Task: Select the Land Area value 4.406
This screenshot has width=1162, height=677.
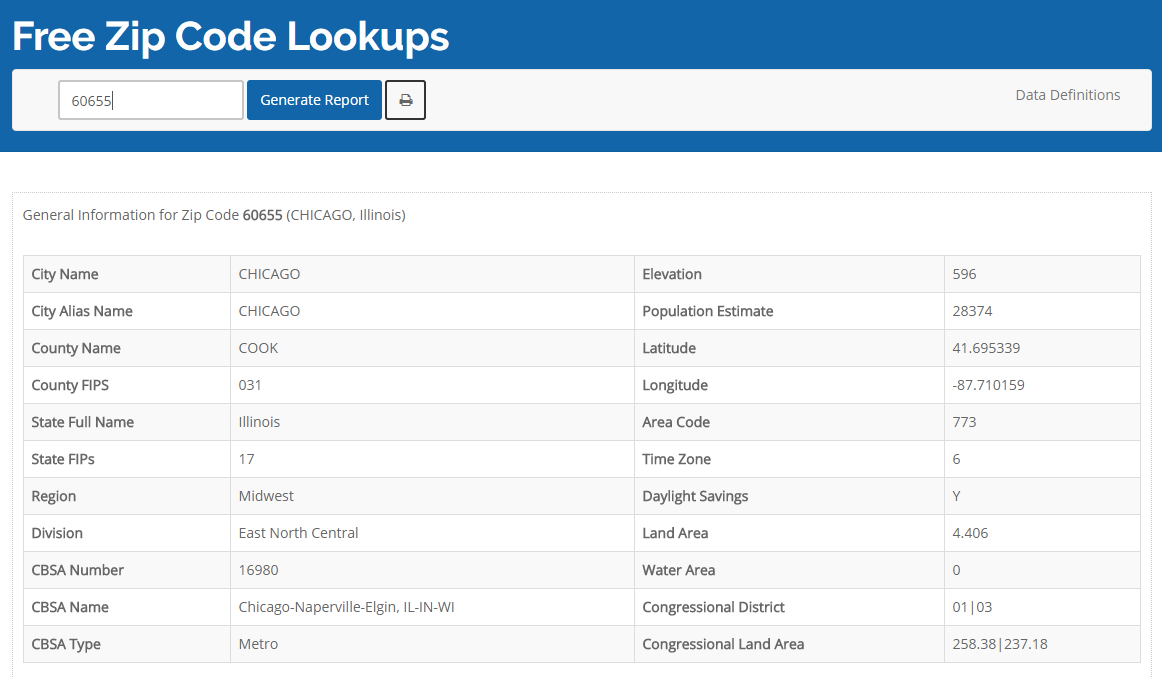Action: pyautogui.click(x=970, y=533)
